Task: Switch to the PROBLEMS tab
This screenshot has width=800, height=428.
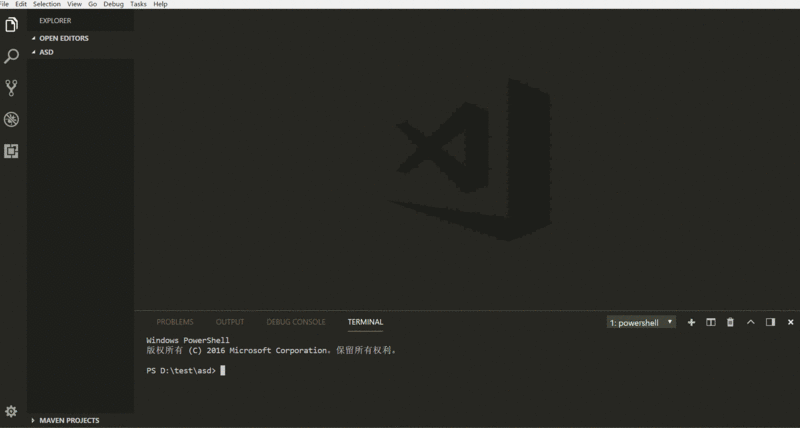Action: [175, 322]
